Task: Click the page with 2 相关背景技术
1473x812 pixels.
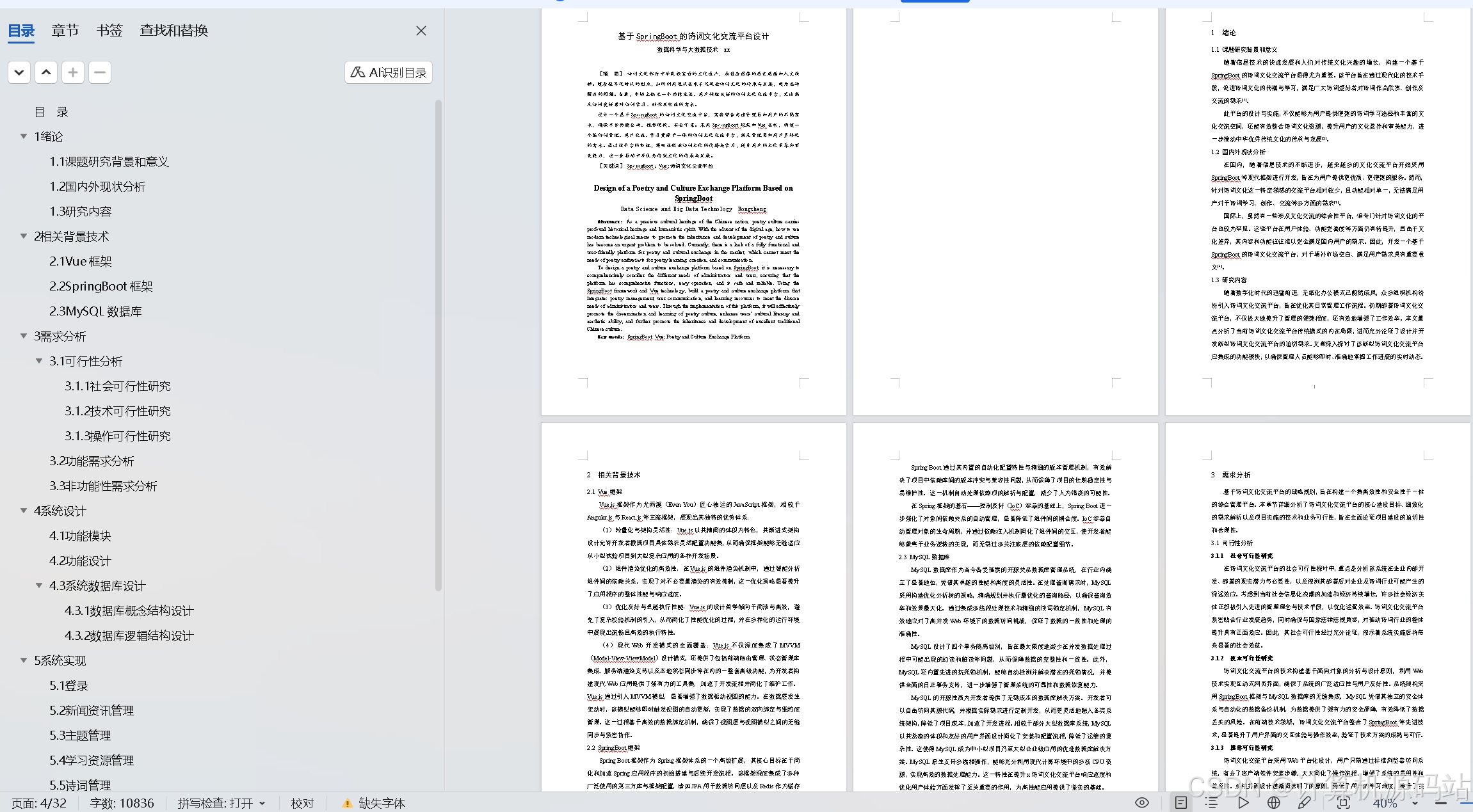Action: pos(693,607)
